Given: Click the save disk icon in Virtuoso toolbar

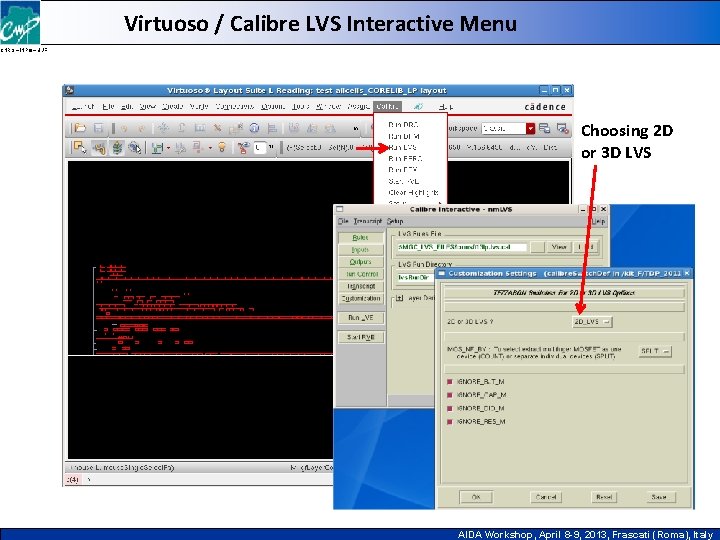Looking at the screenshot, I should coord(98,128).
